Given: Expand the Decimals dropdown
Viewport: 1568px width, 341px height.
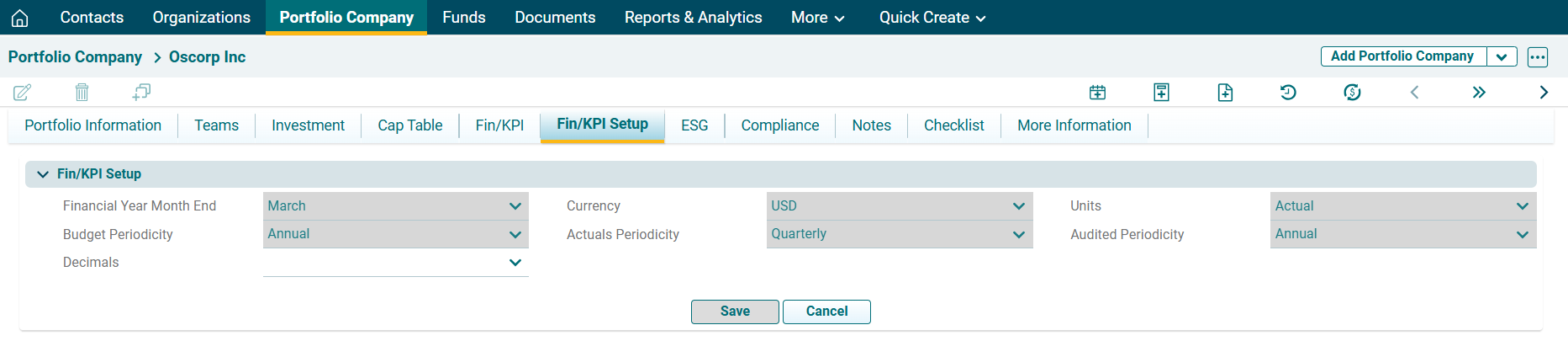Looking at the screenshot, I should [x=395, y=263].
